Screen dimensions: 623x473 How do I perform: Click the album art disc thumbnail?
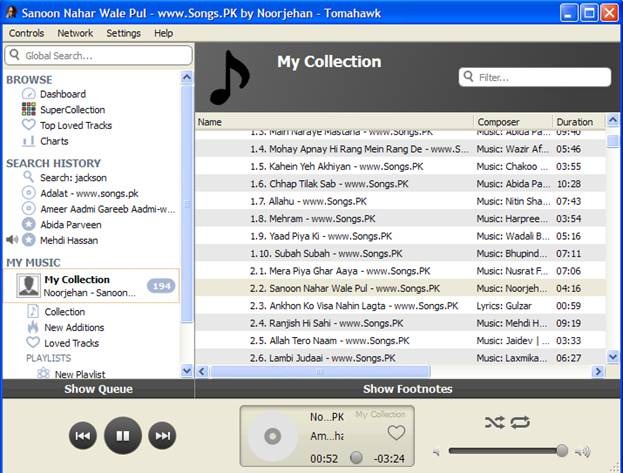coord(271,436)
